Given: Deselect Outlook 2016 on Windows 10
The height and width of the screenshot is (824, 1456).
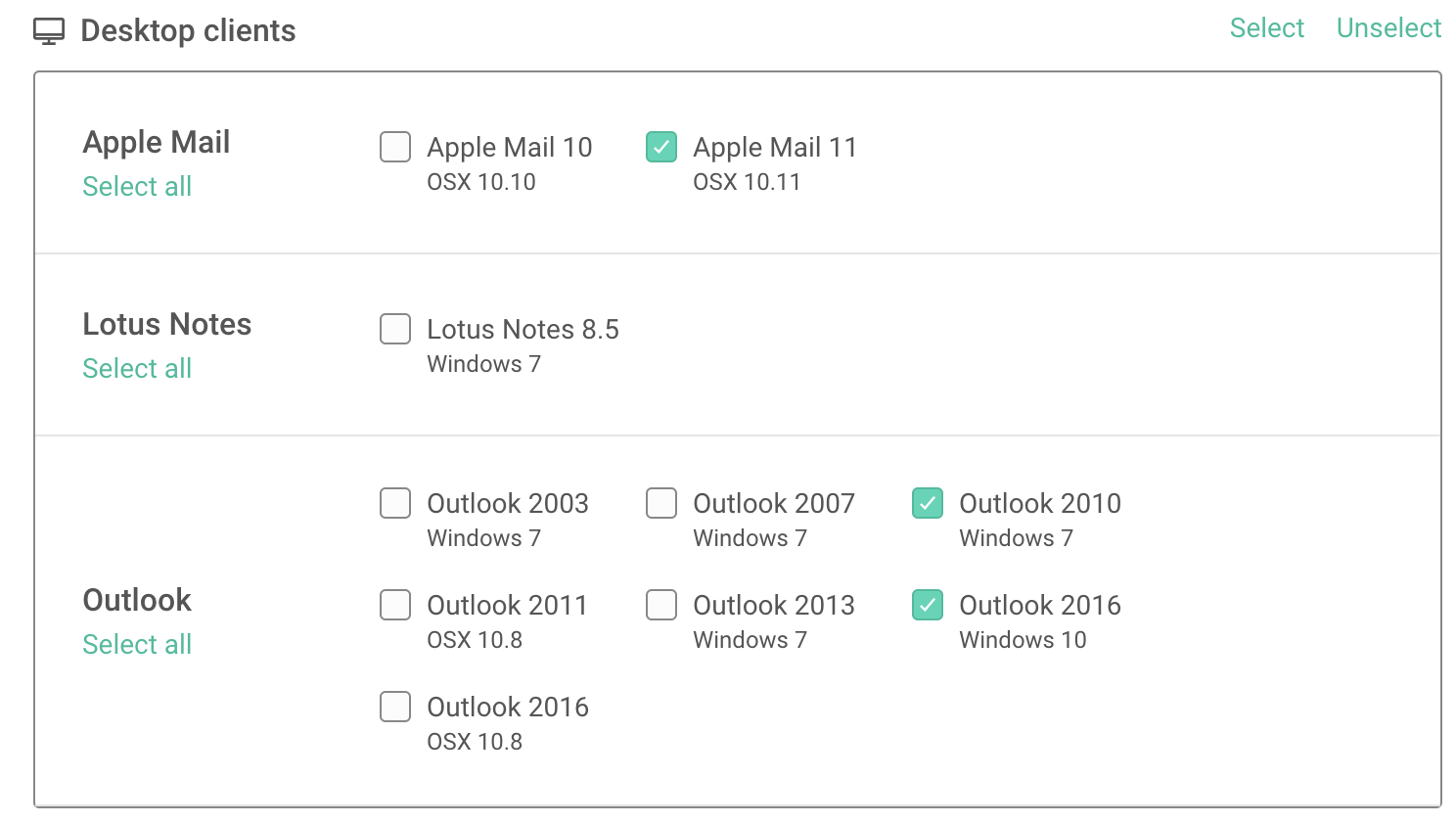Looking at the screenshot, I should pos(928,605).
